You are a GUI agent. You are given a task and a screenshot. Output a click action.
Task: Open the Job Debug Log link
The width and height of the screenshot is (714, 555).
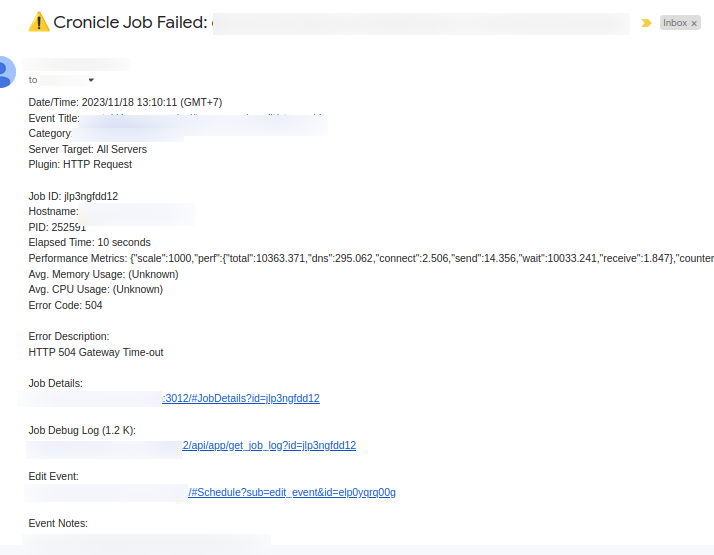[x=269, y=446]
